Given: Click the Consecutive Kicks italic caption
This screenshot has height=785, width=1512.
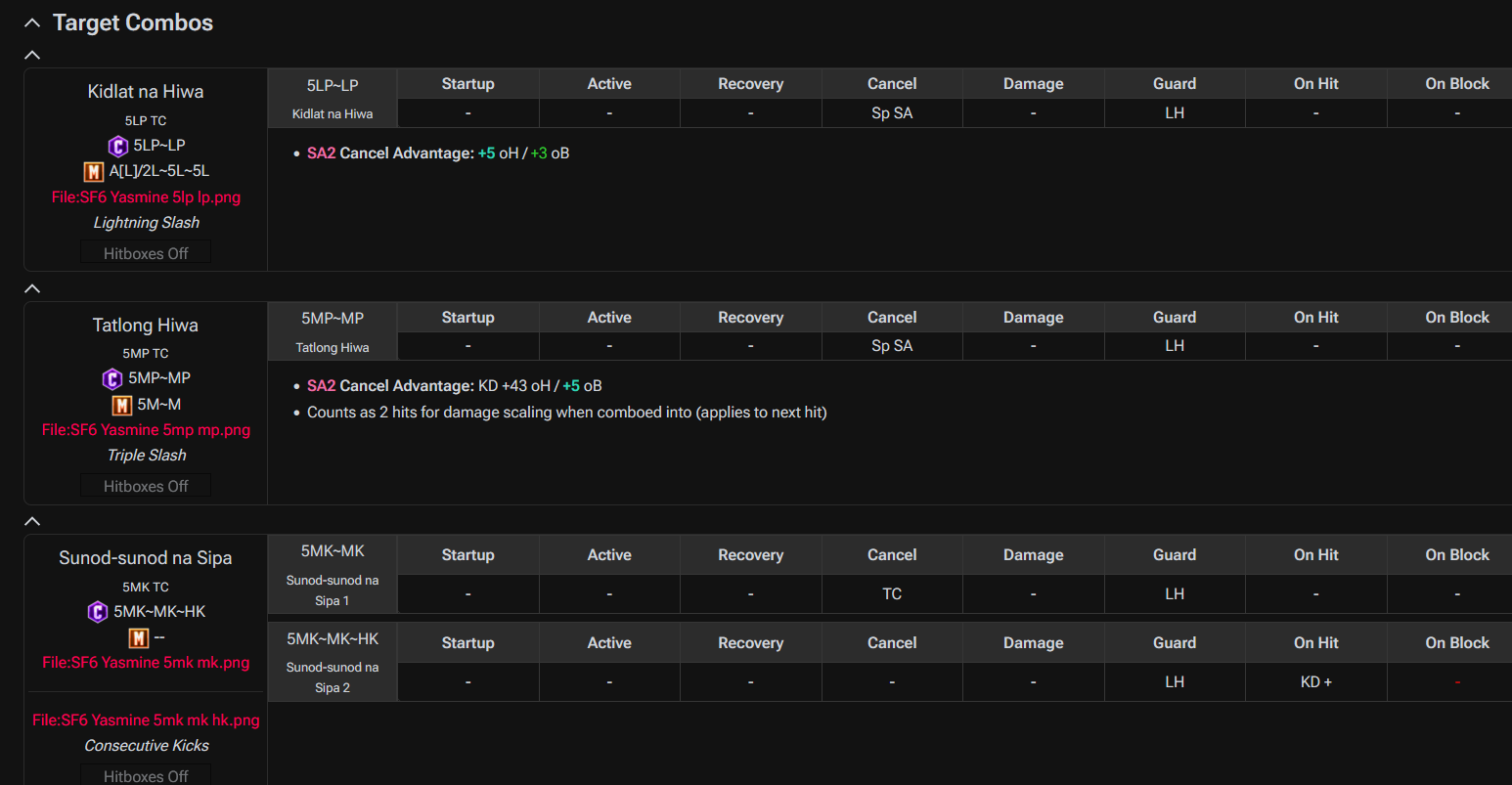Looking at the screenshot, I should [147, 746].
